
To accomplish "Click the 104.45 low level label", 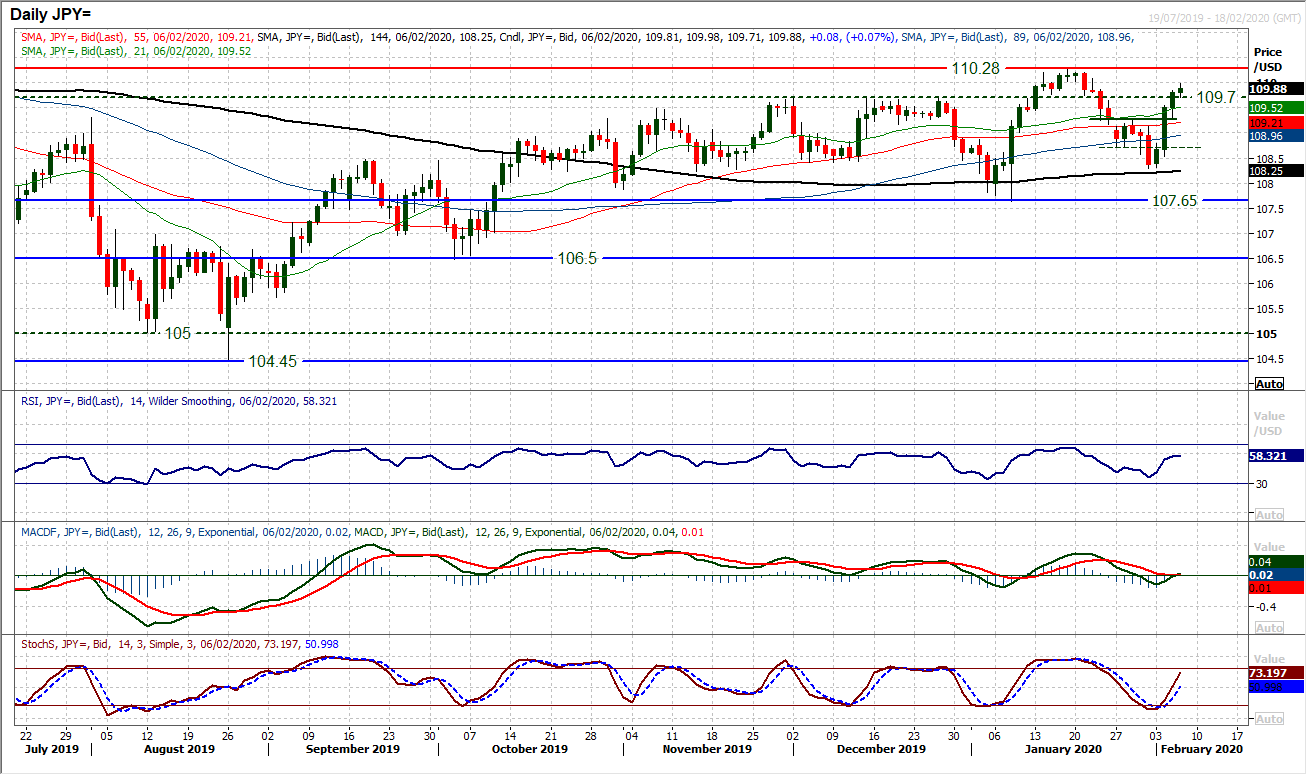I will pos(273,360).
